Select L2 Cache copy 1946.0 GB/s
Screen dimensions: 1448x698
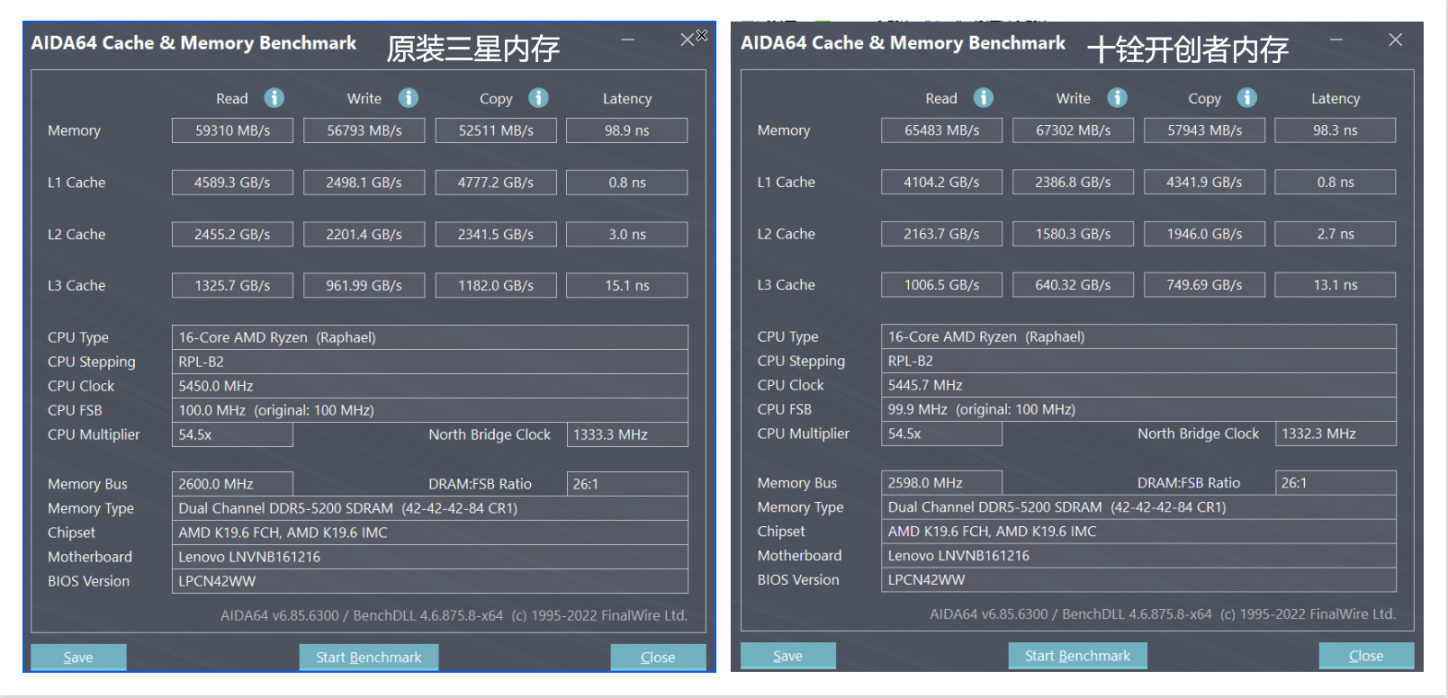[x=1205, y=233]
